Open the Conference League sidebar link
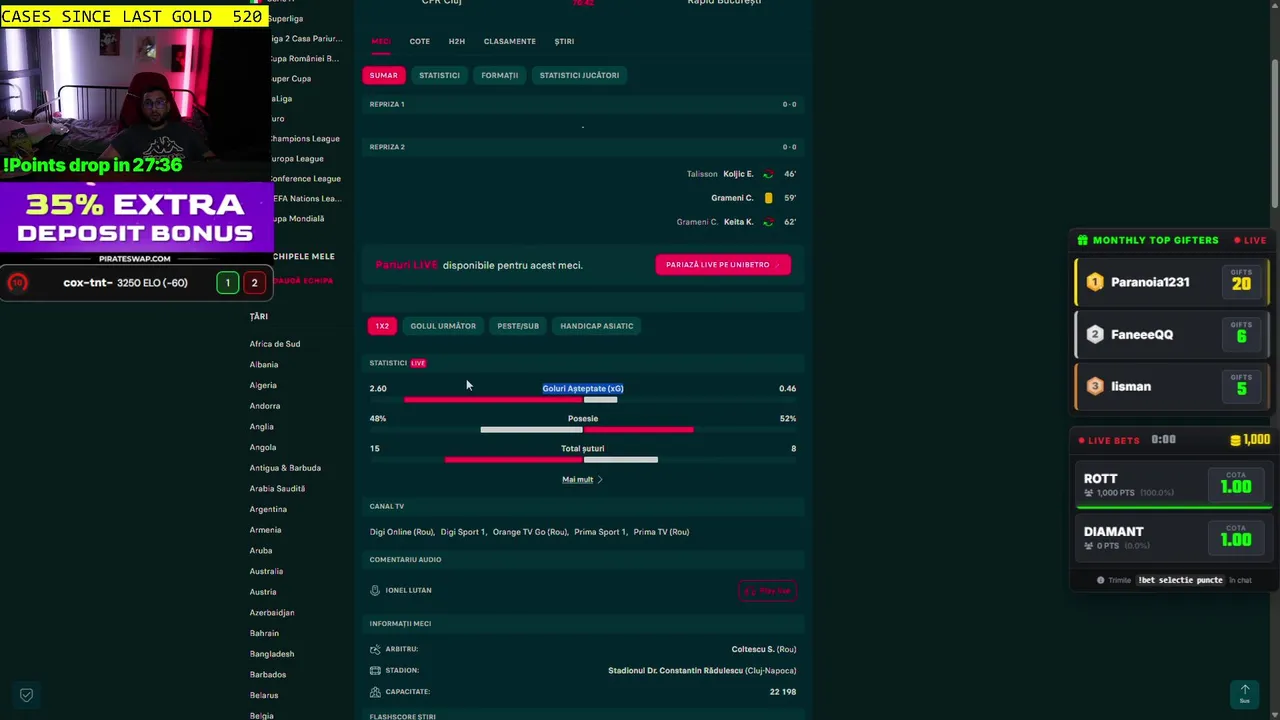The height and width of the screenshot is (720, 1280). 305,178
